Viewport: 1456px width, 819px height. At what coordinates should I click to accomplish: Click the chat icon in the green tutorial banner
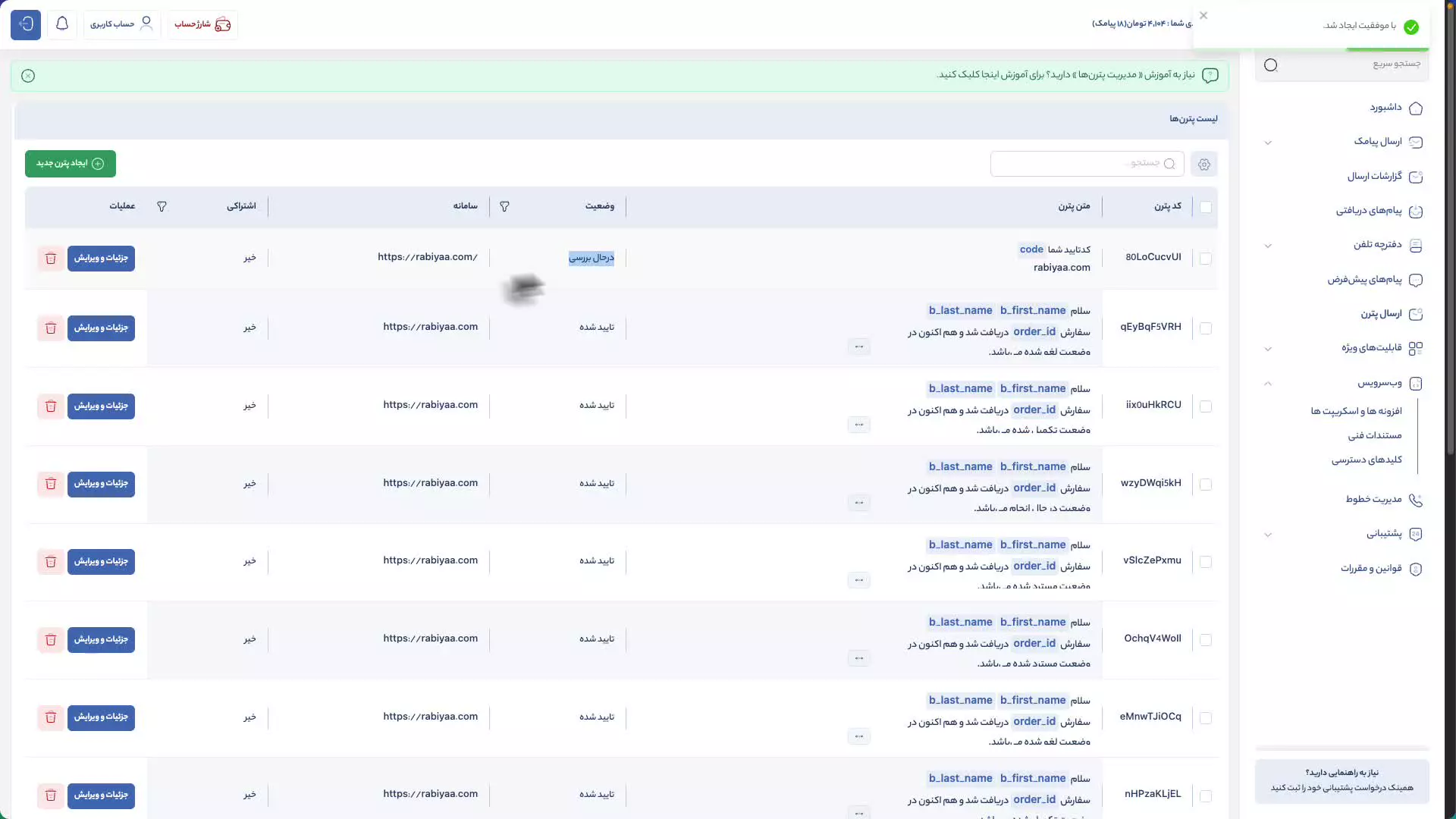1211,76
